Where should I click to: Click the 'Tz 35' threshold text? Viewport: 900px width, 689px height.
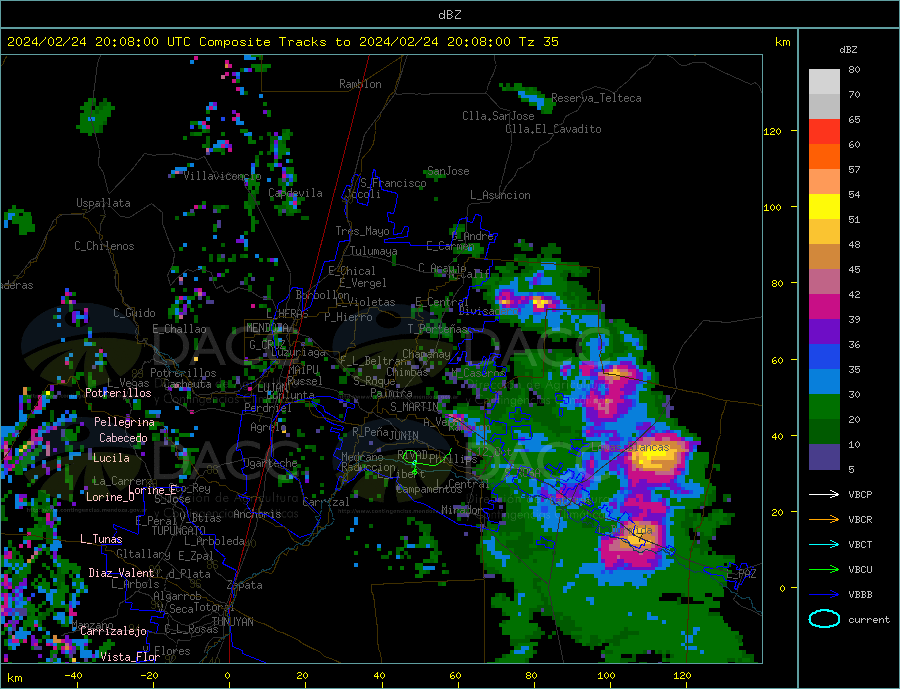tap(538, 42)
